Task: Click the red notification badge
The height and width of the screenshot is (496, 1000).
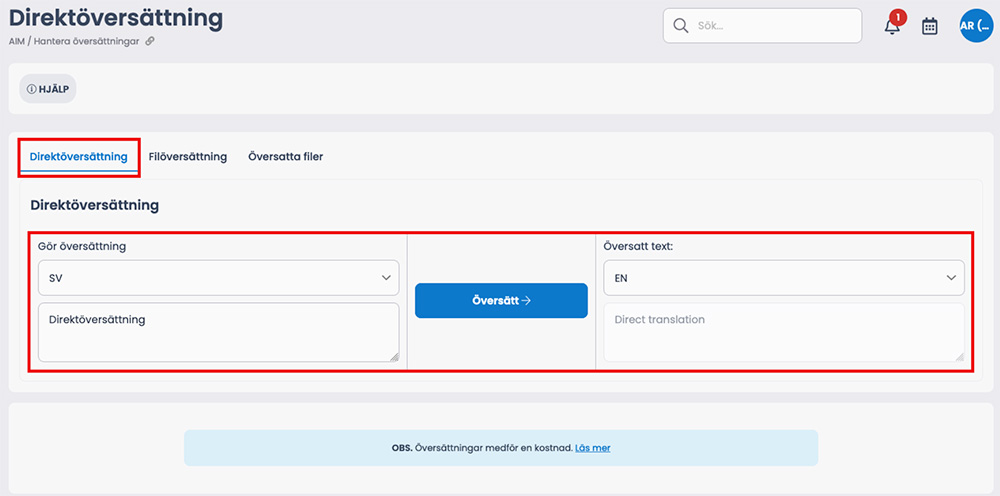Action: pyautogui.click(x=898, y=17)
